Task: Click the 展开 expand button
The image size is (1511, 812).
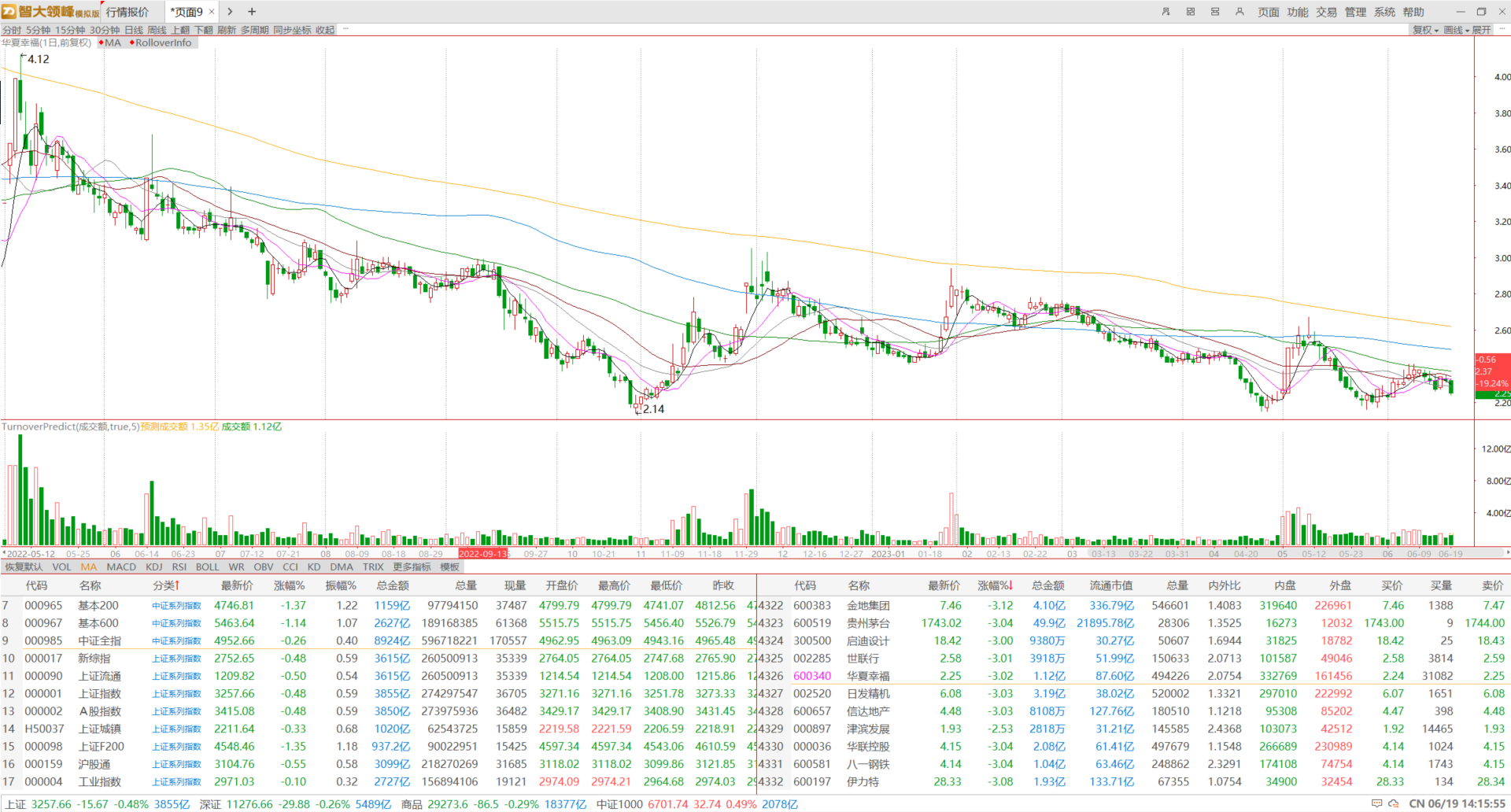Action: coord(1481,30)
